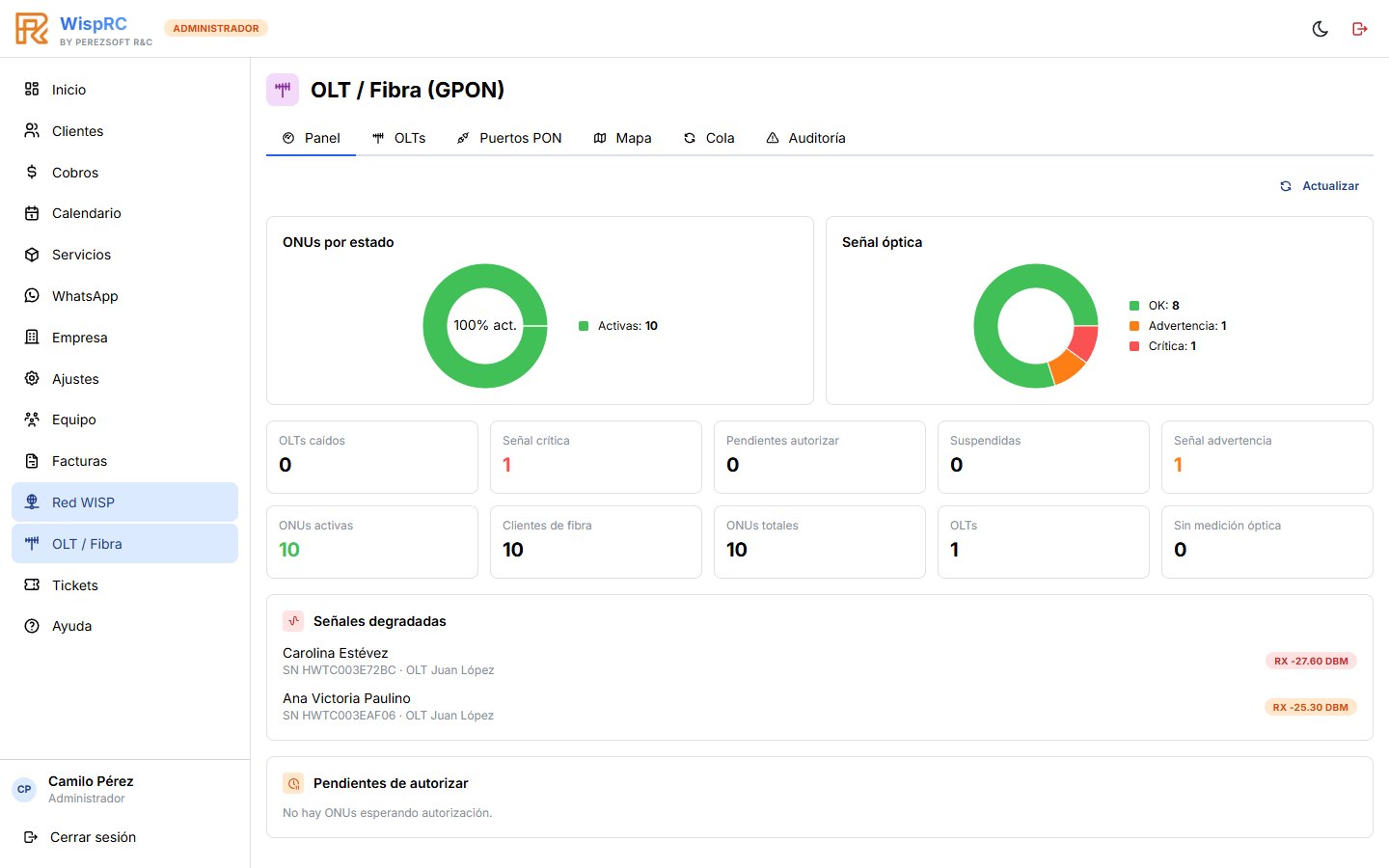Image resolution: width=1389 pixels, height=868 pixels.
Task: Click the green OK legend swatch
Action: point(1134,306)
